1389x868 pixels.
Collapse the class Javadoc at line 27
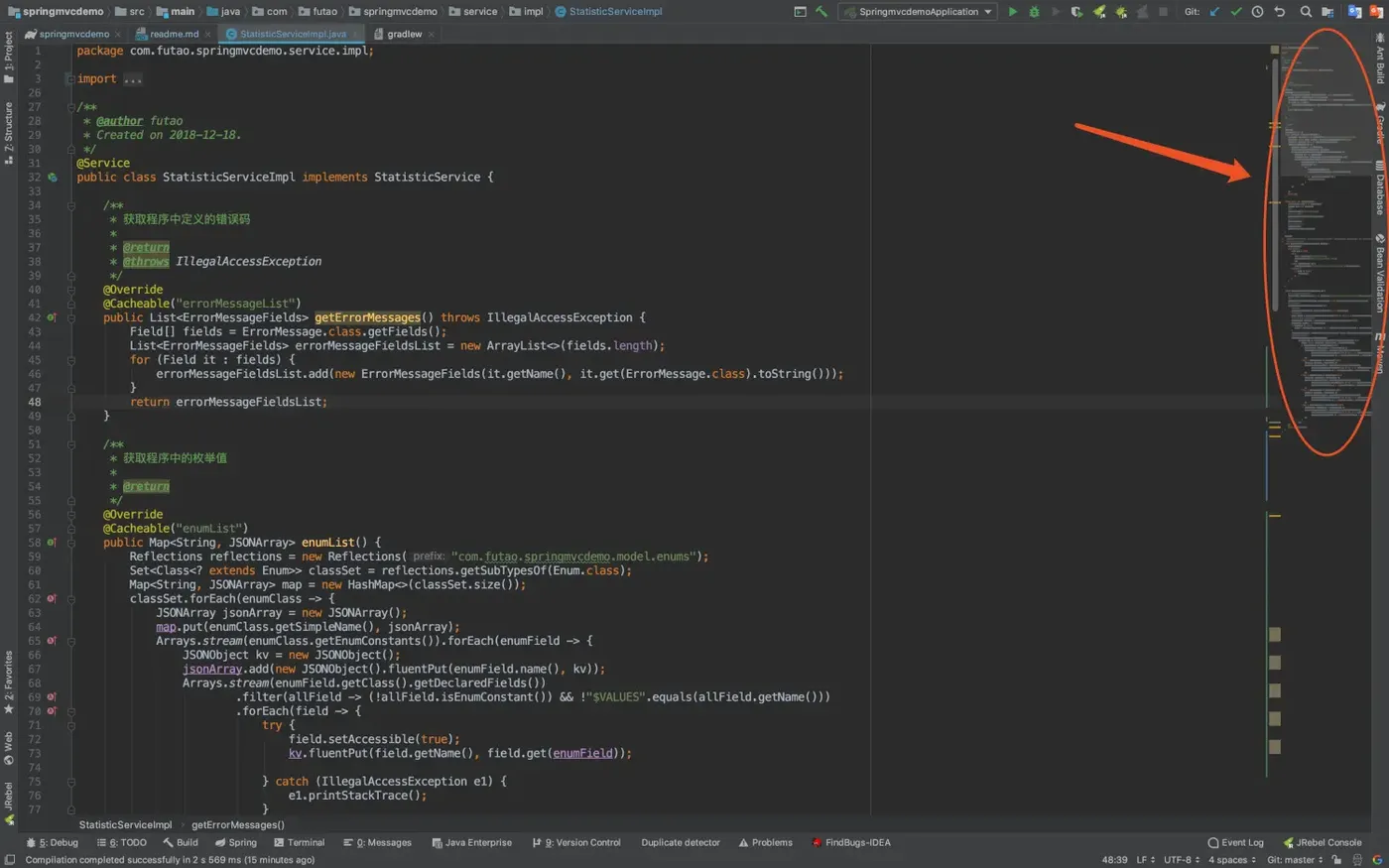point(70,107)
